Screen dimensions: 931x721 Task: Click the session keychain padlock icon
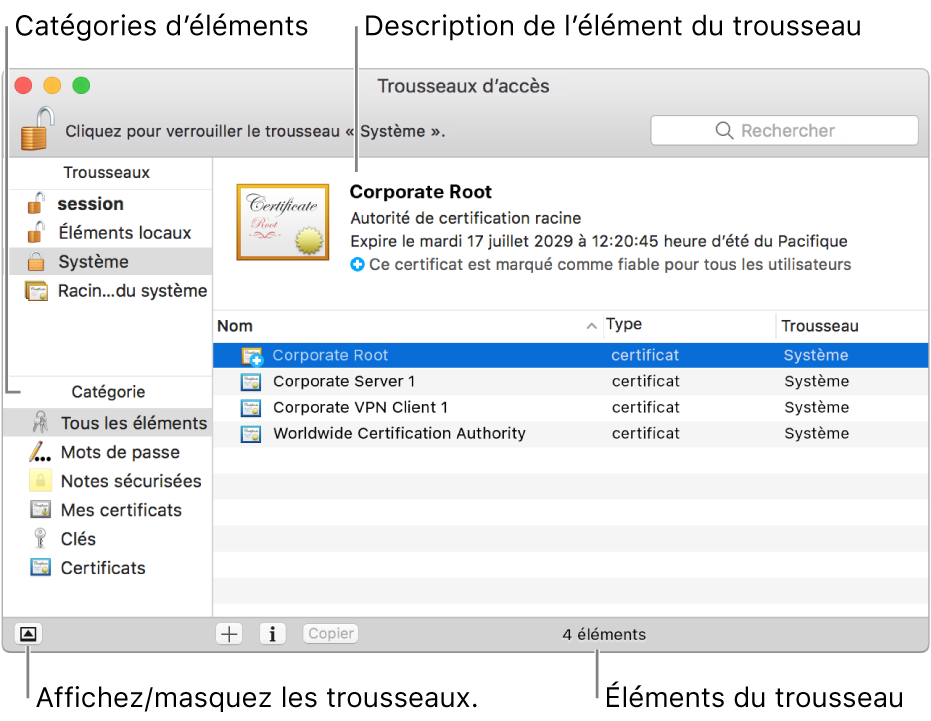[36, 203]
